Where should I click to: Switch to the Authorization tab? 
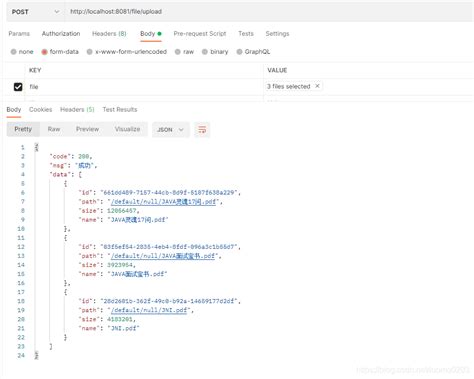pos(61,34)
